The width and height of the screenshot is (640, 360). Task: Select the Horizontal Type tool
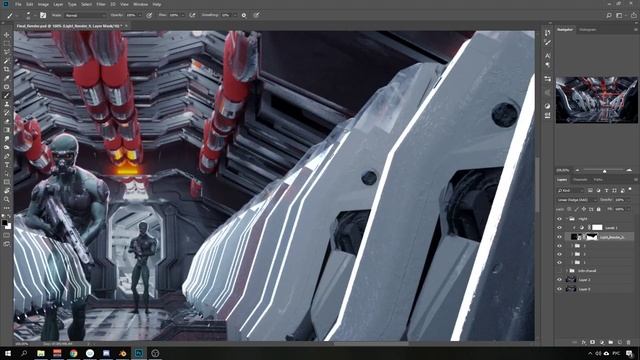[x=7, y=164]
